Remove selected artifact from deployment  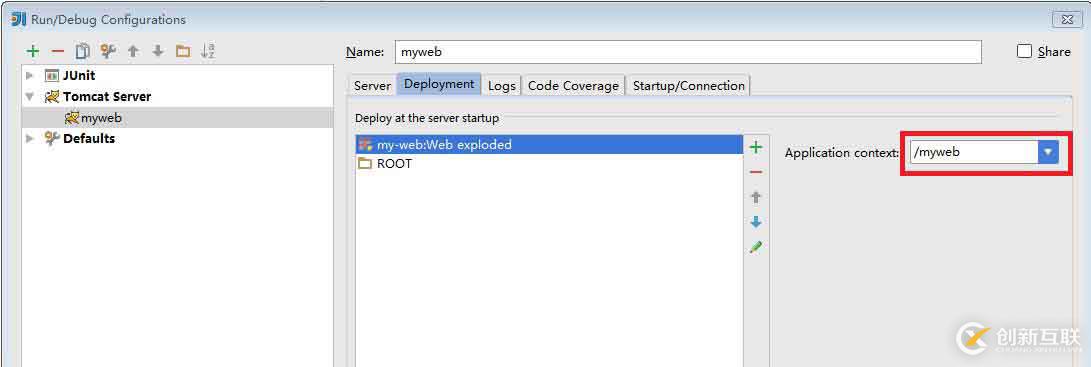[756, 172]
